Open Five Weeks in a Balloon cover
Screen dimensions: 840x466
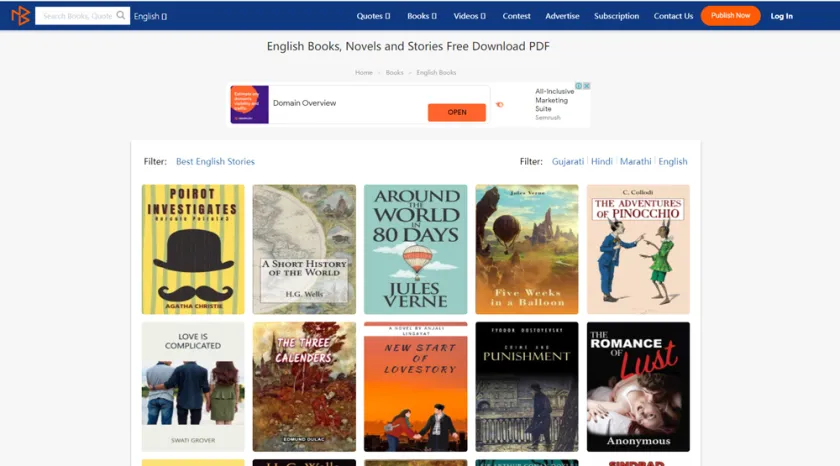(527, 249)
